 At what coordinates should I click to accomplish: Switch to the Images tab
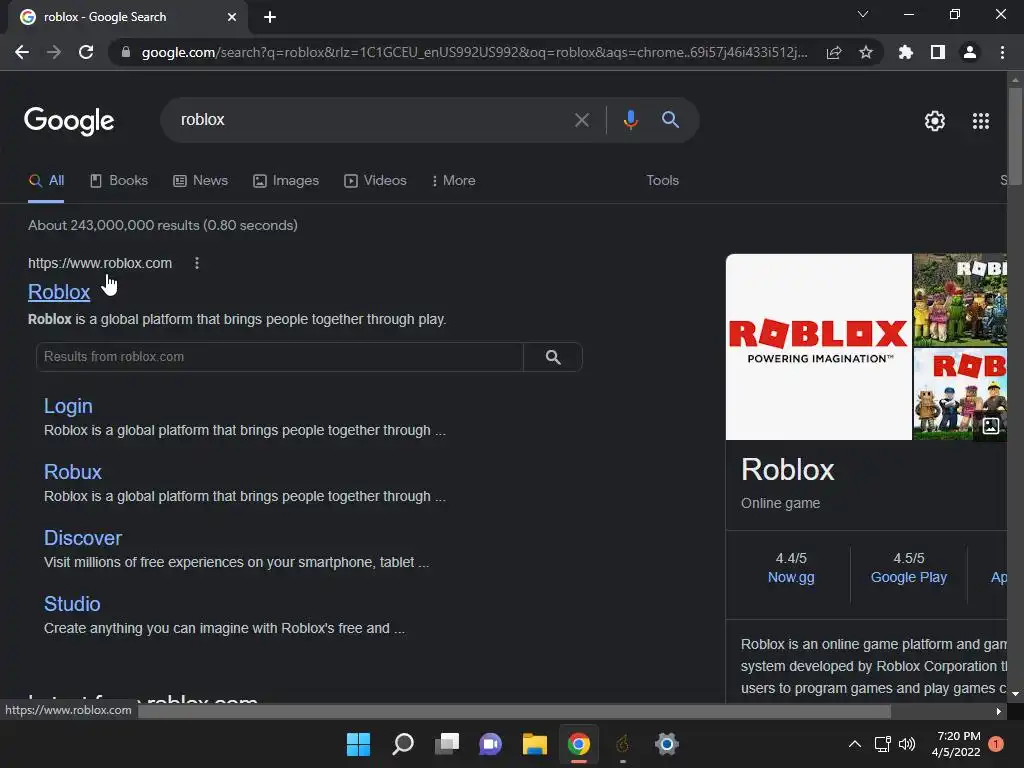[286, 181]
